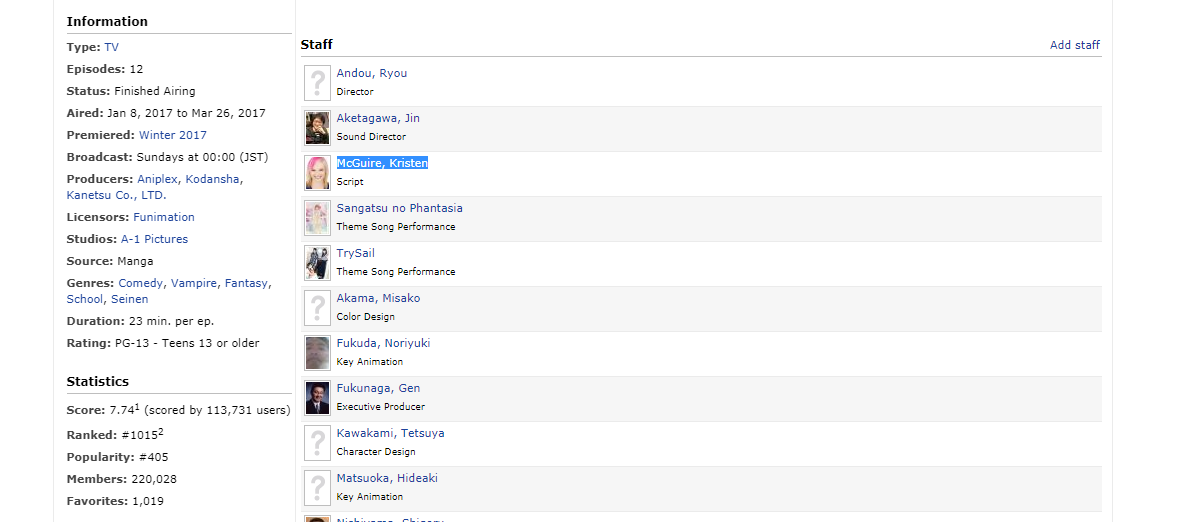
Task: Click the Episodes: 12 entry
Action: click(105, 69)
